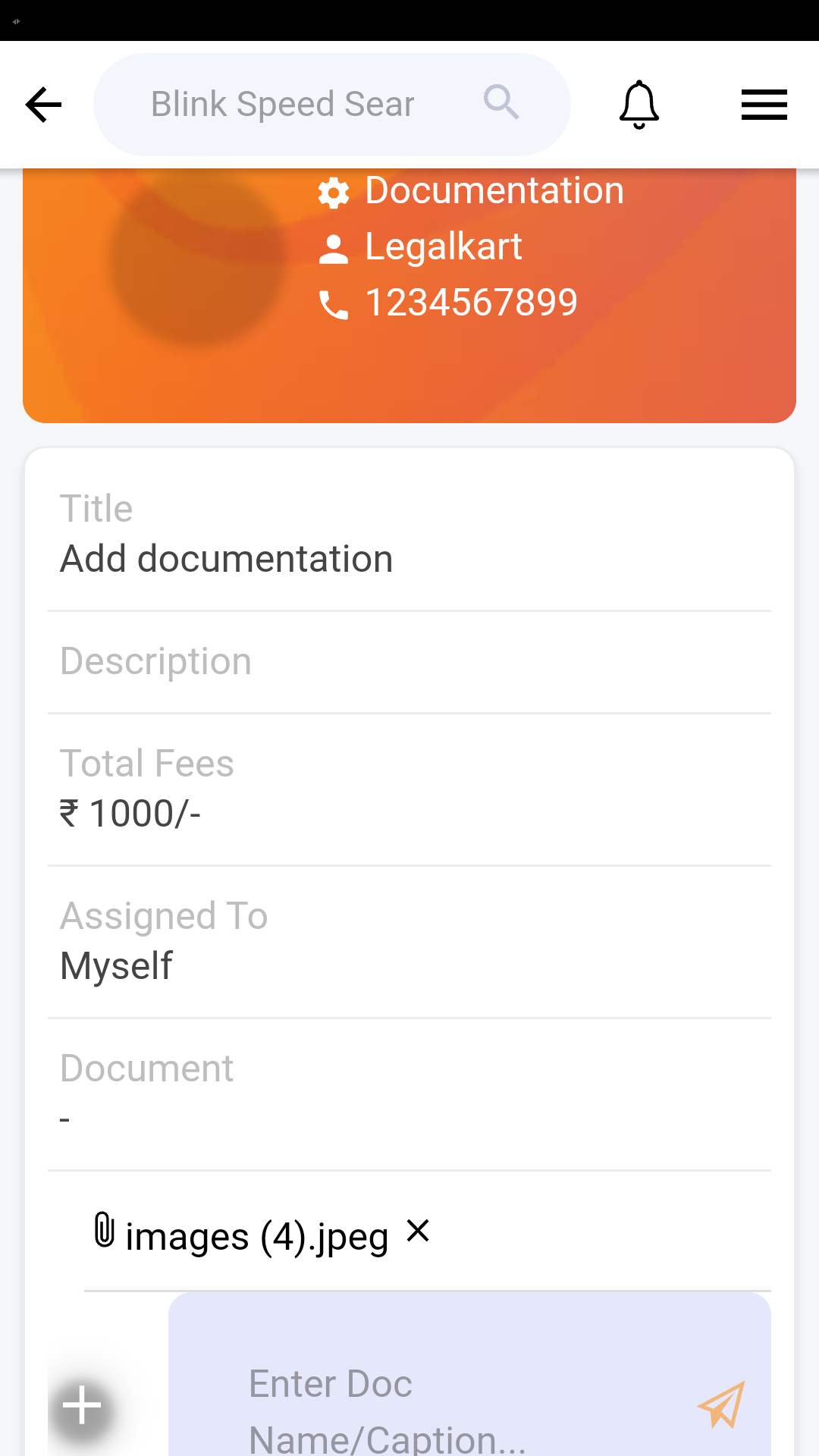Click the paperclip attachment icon
This screenshot has height=1456, width=819.
pyautogui.click(x=104, y=1230)
